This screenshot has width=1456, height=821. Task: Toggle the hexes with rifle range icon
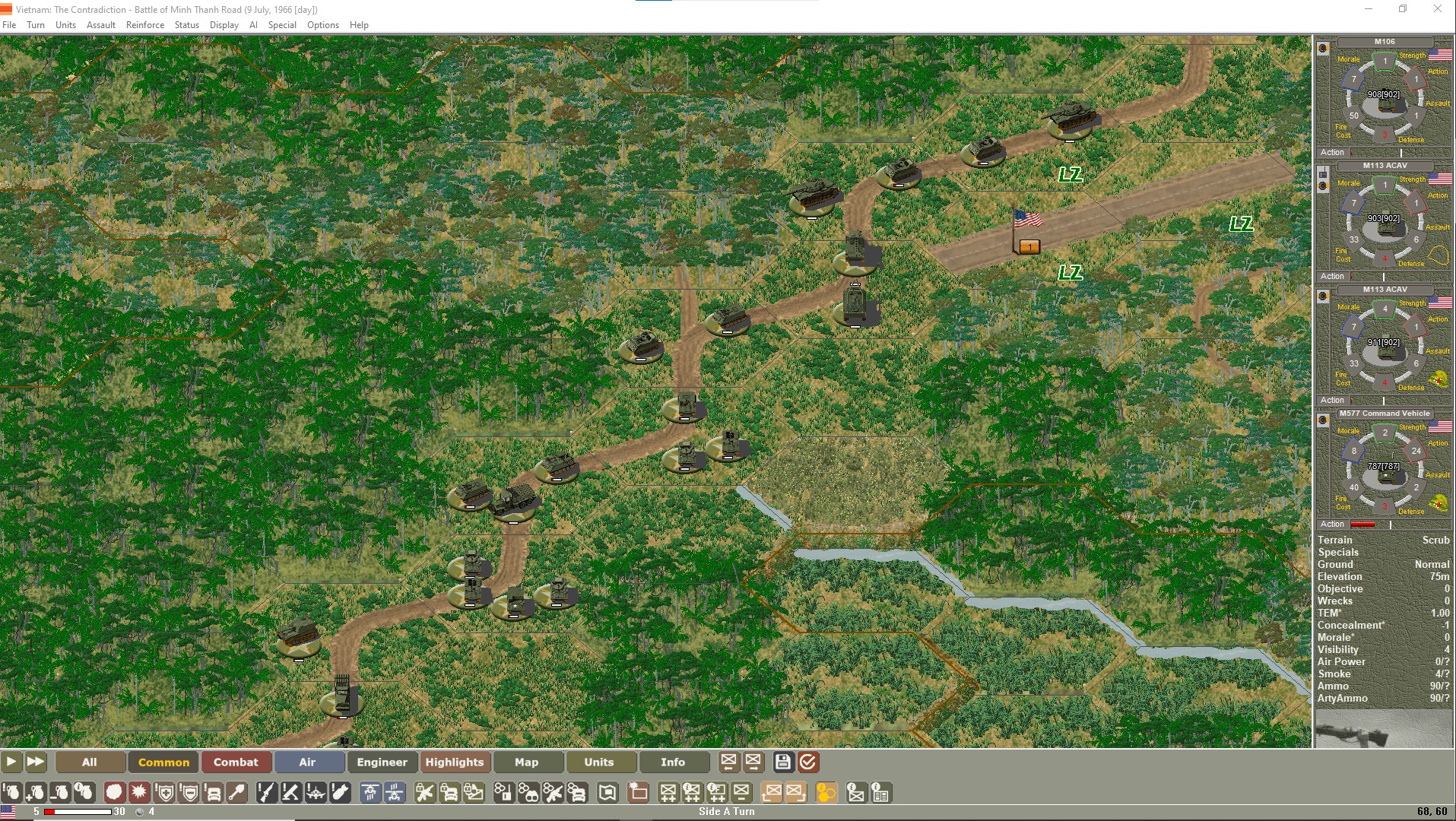[x=553, y=793]
